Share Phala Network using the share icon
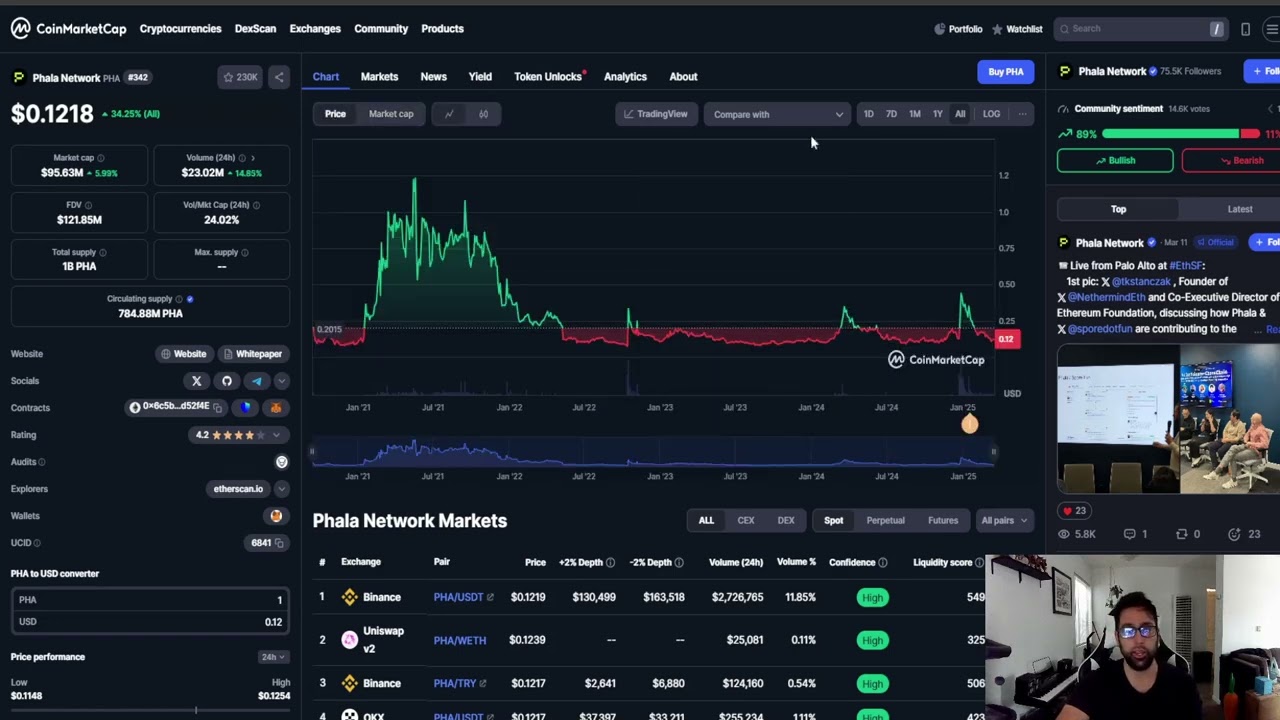 [x=279, y=77]
